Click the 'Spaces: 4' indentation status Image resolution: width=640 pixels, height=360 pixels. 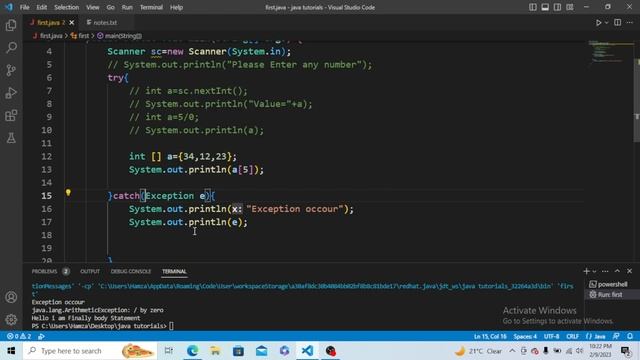coord(525,336)
